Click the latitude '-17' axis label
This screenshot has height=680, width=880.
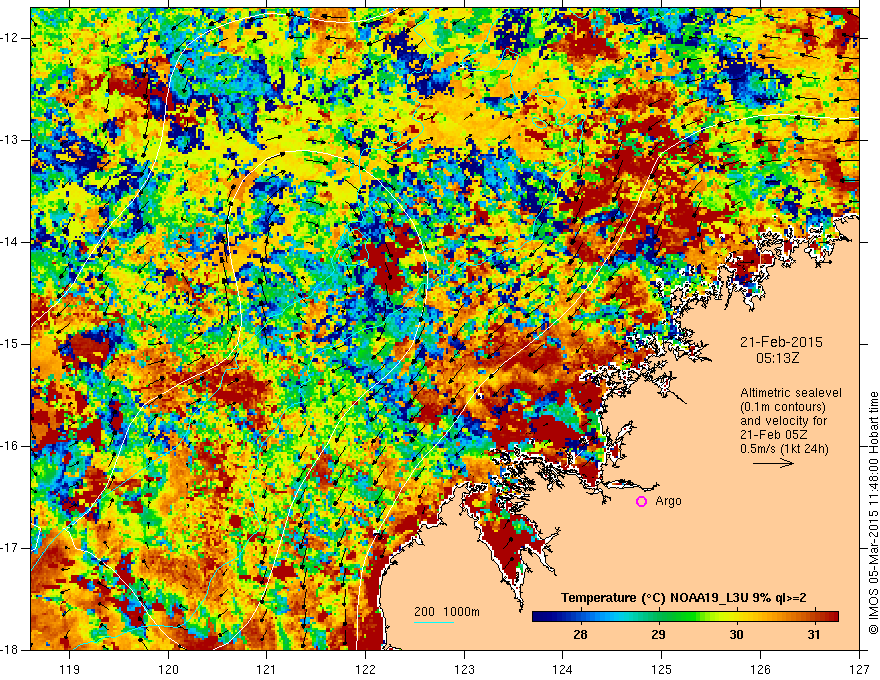pos(10,548)
